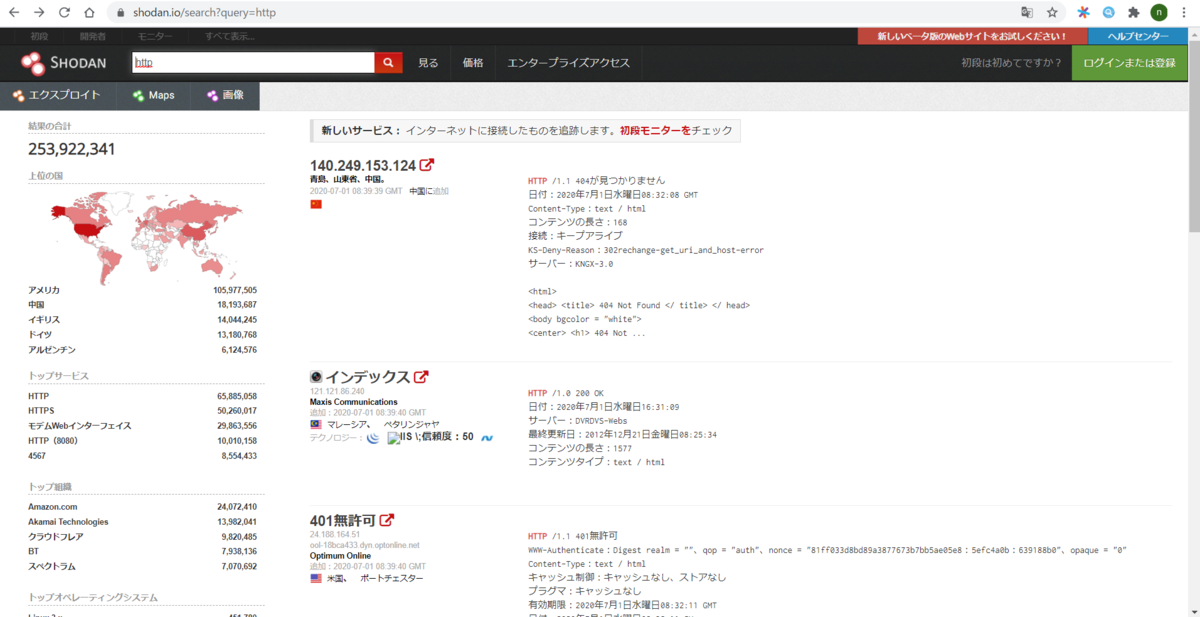Open result 140.249.153.124
The height and width of the screenshot is (617, 1200).
tap(363, 165)
